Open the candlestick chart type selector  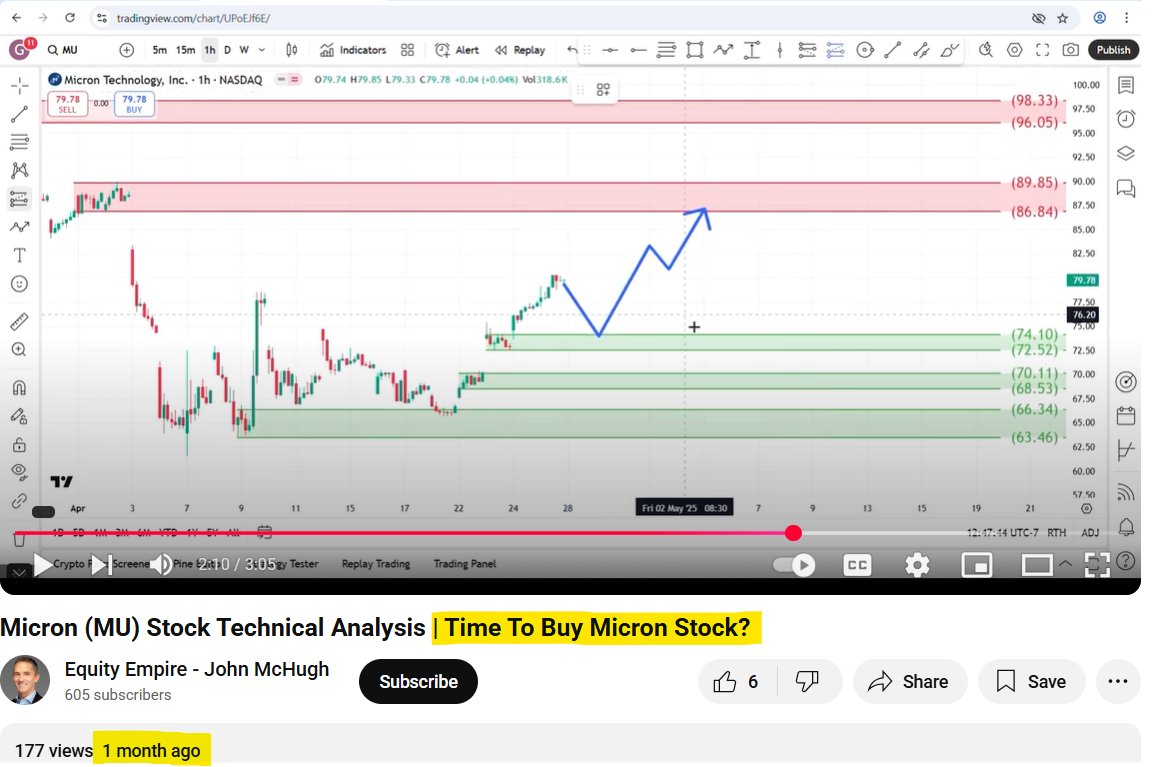(292, 50)
